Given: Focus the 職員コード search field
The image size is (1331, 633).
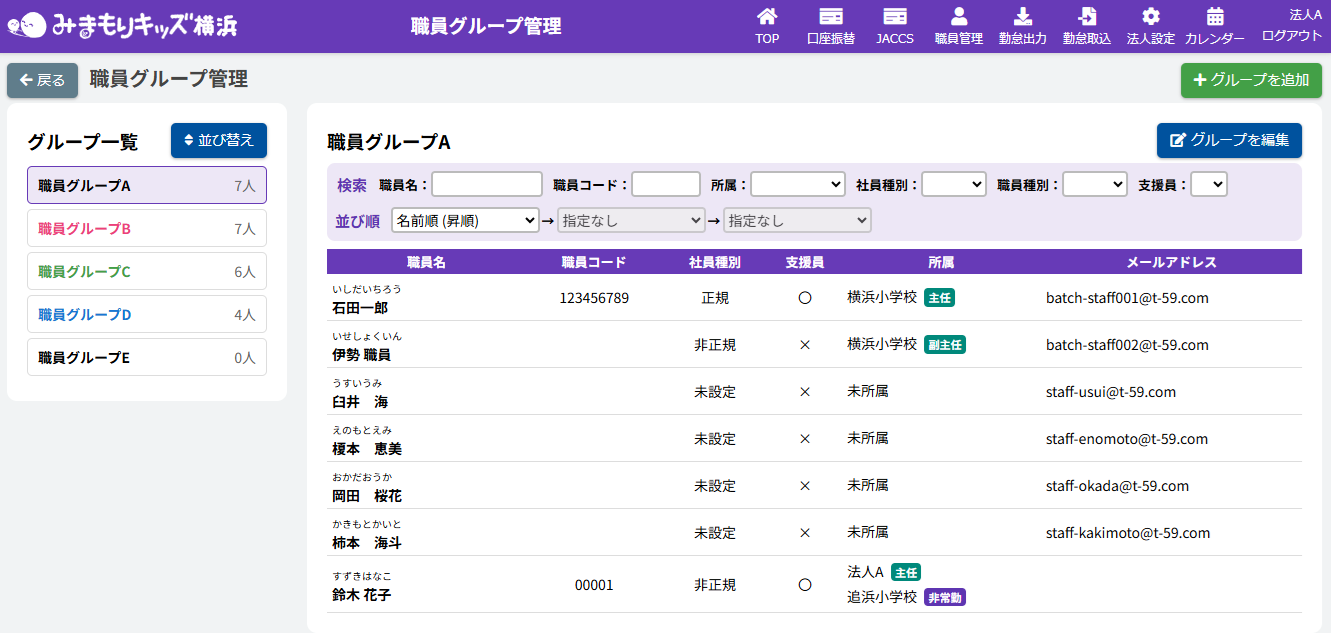Looking at the screenshot, I should [x=666, y=184].
